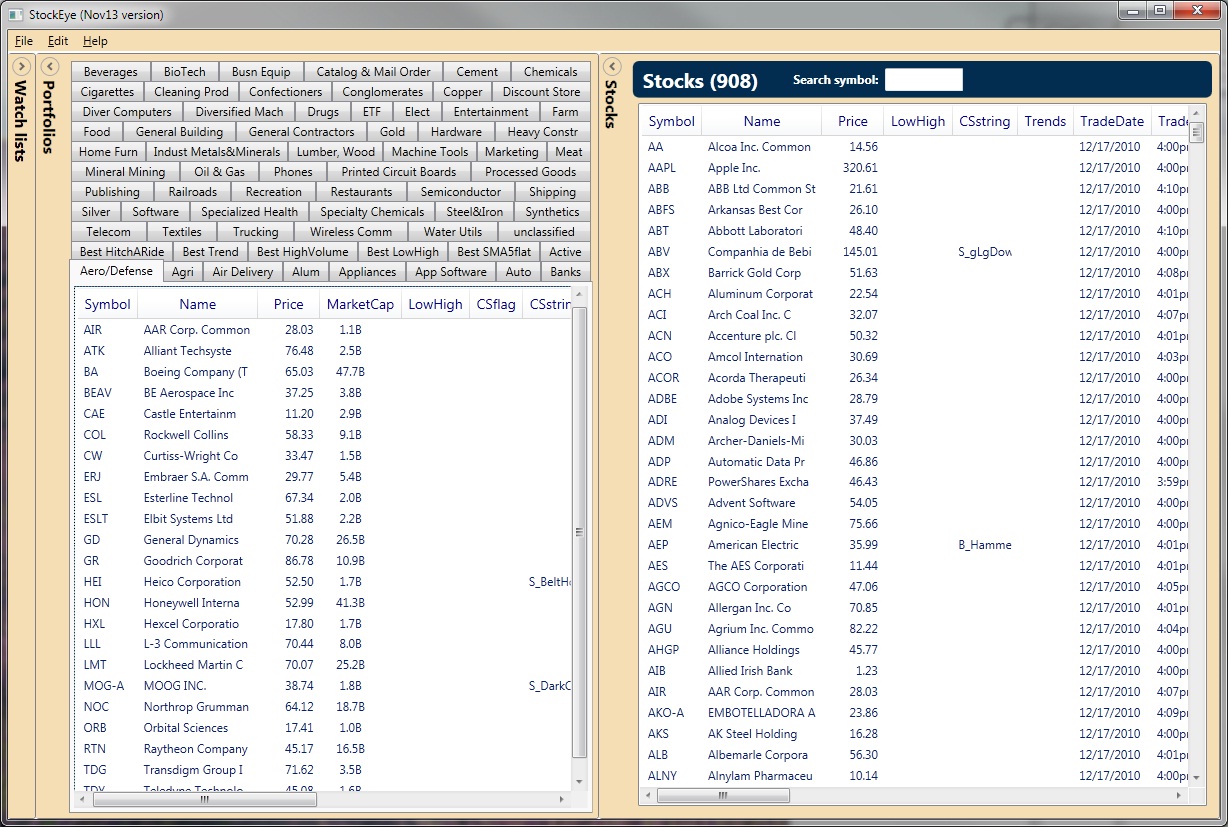Select the BA Boeing Company row
The image size is (1228, 827).
pyautogui.click(x=325, y=372)
